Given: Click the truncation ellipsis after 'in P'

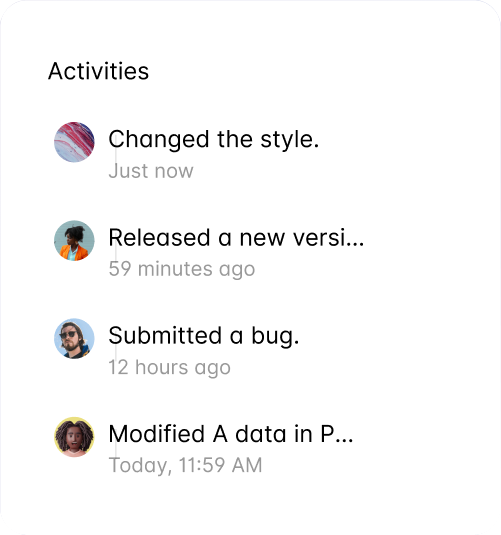Looking at the screenshot, I should tap(344, 440).
